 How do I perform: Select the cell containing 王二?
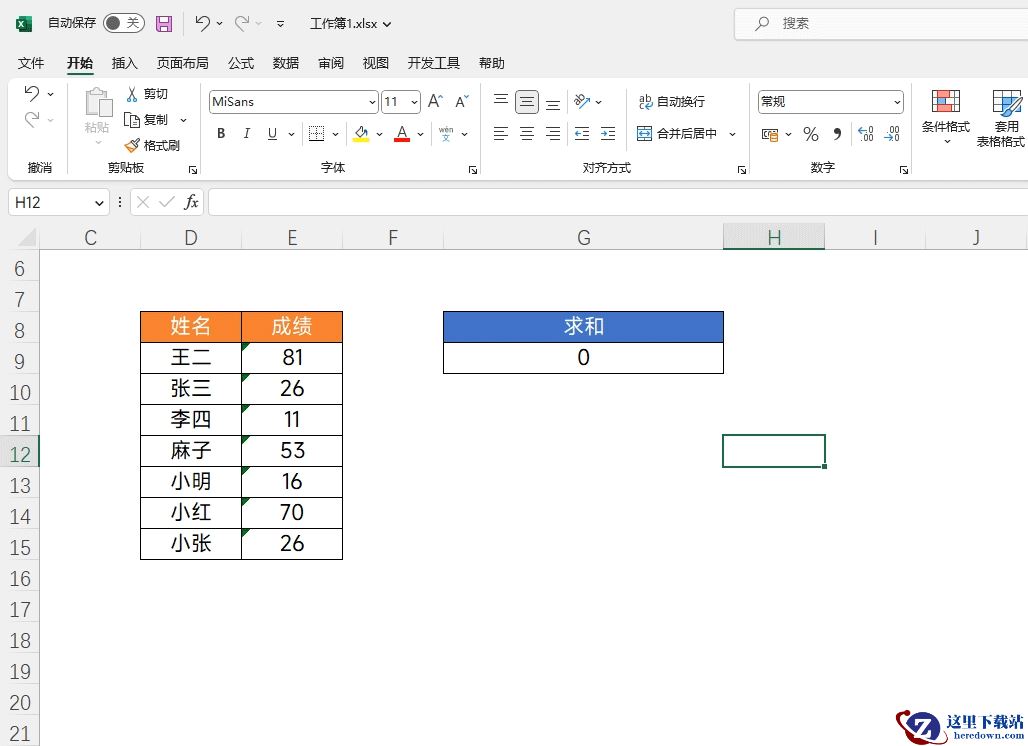191,357
